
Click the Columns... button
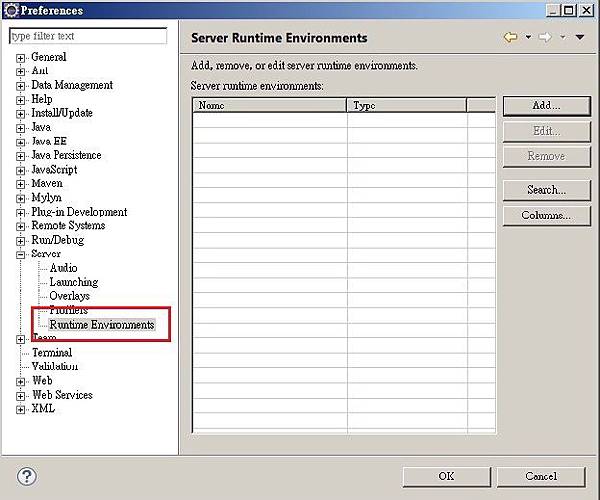(546, 216)
